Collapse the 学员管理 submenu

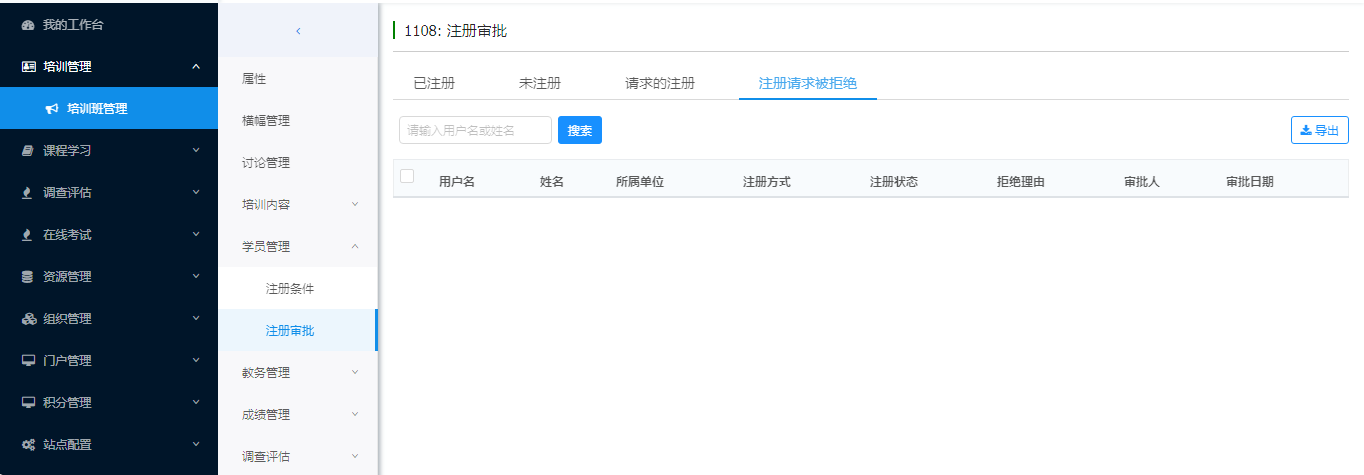(x=355, y=247)
